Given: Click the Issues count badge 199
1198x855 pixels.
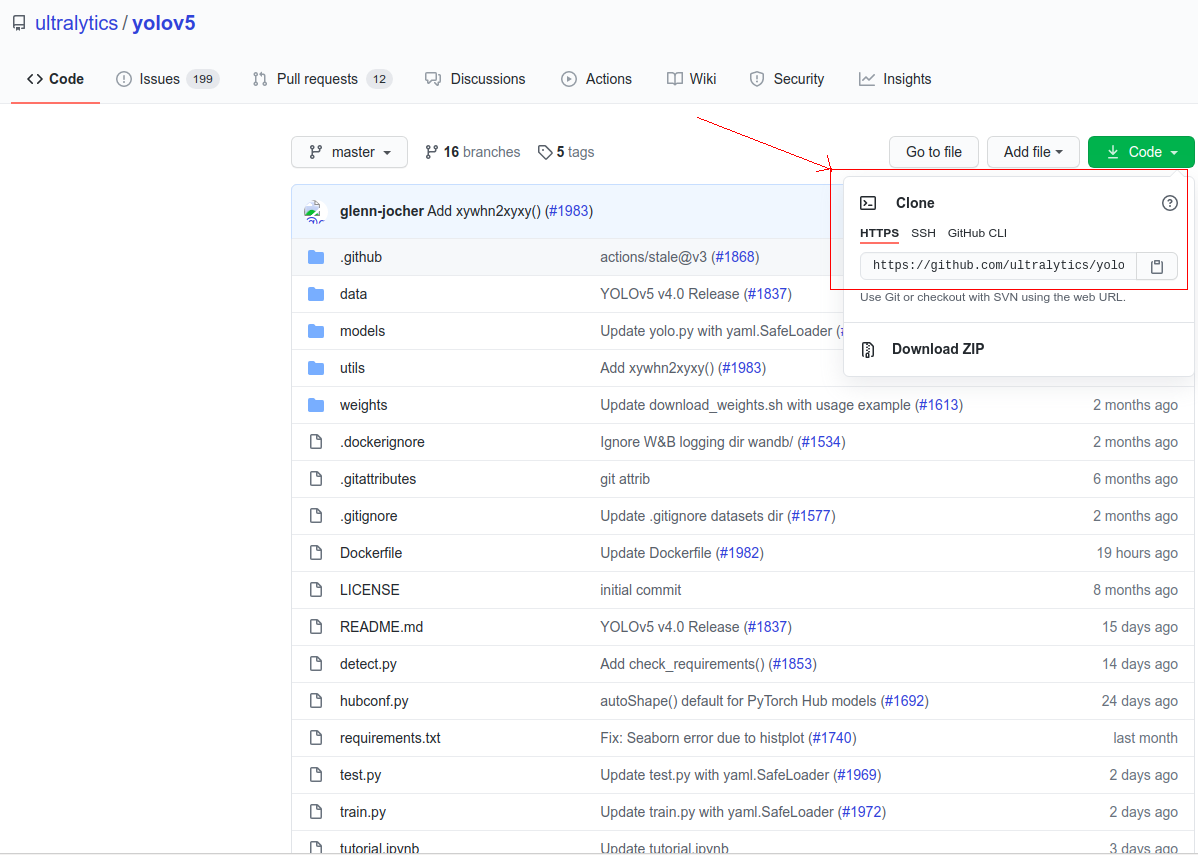Looking at the screenshot, I should coord(203,79).
